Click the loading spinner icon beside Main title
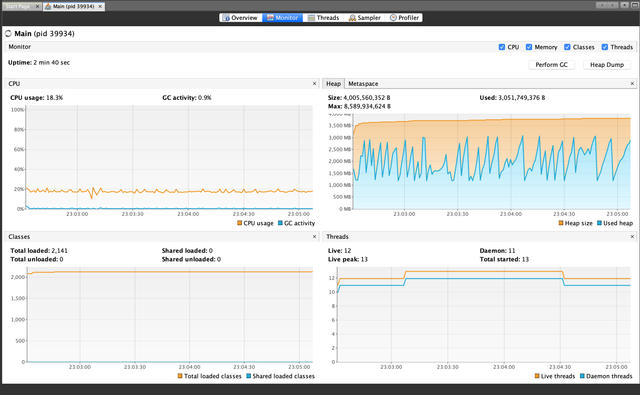This screenshot has width=640, height=395. (8, 33)
